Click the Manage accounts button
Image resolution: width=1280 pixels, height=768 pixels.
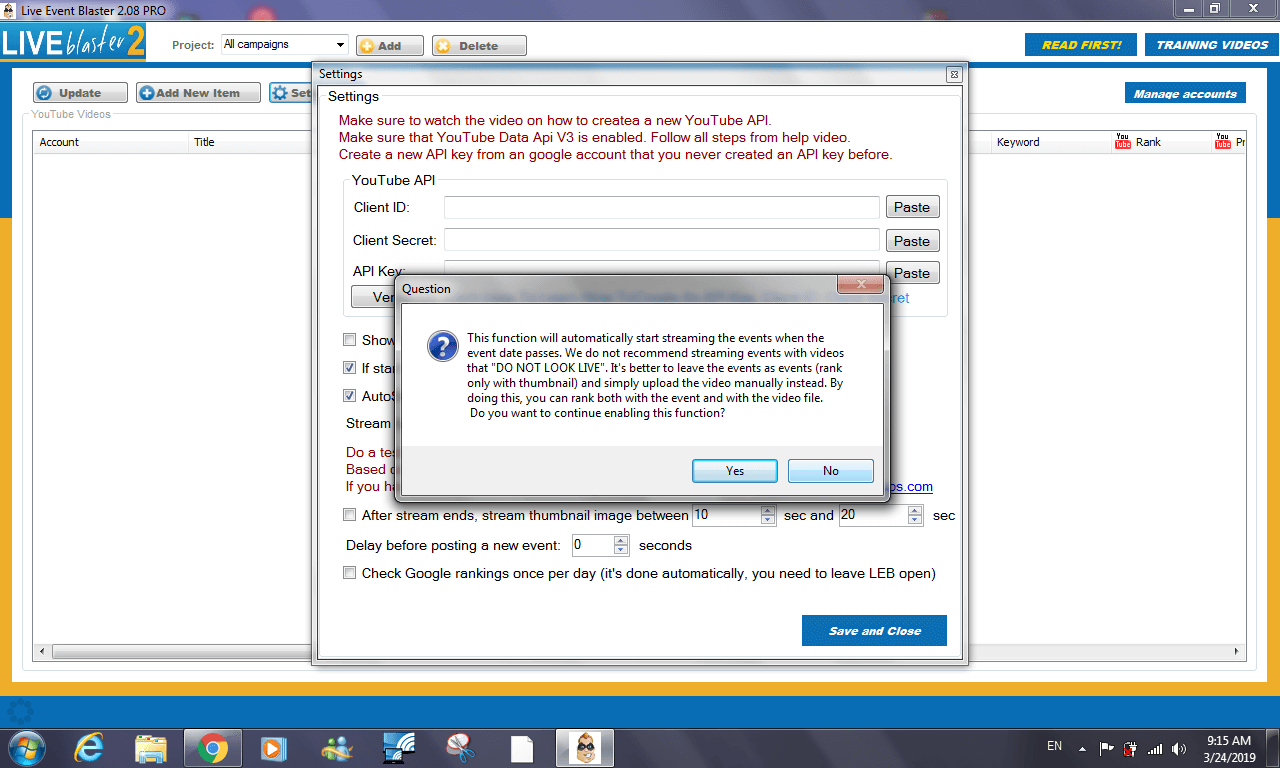coord(1185,93)
